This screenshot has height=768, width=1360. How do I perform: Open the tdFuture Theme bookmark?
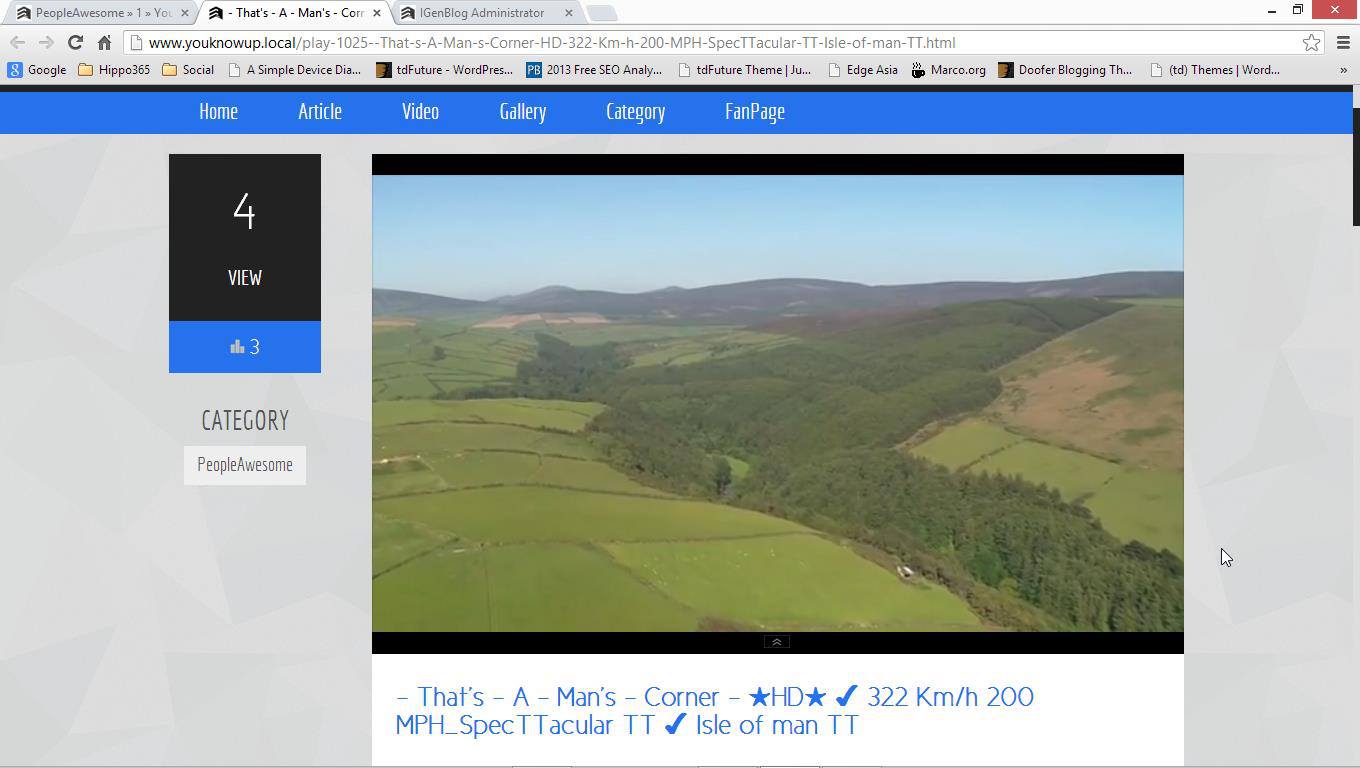745,70
